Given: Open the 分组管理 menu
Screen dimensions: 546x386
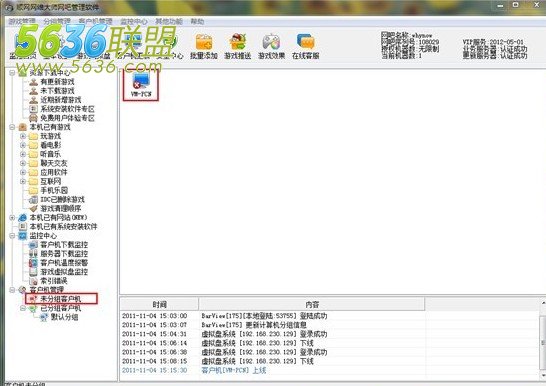Looking at the screenshot, I should pyautogui.click(x=57, y=22).
